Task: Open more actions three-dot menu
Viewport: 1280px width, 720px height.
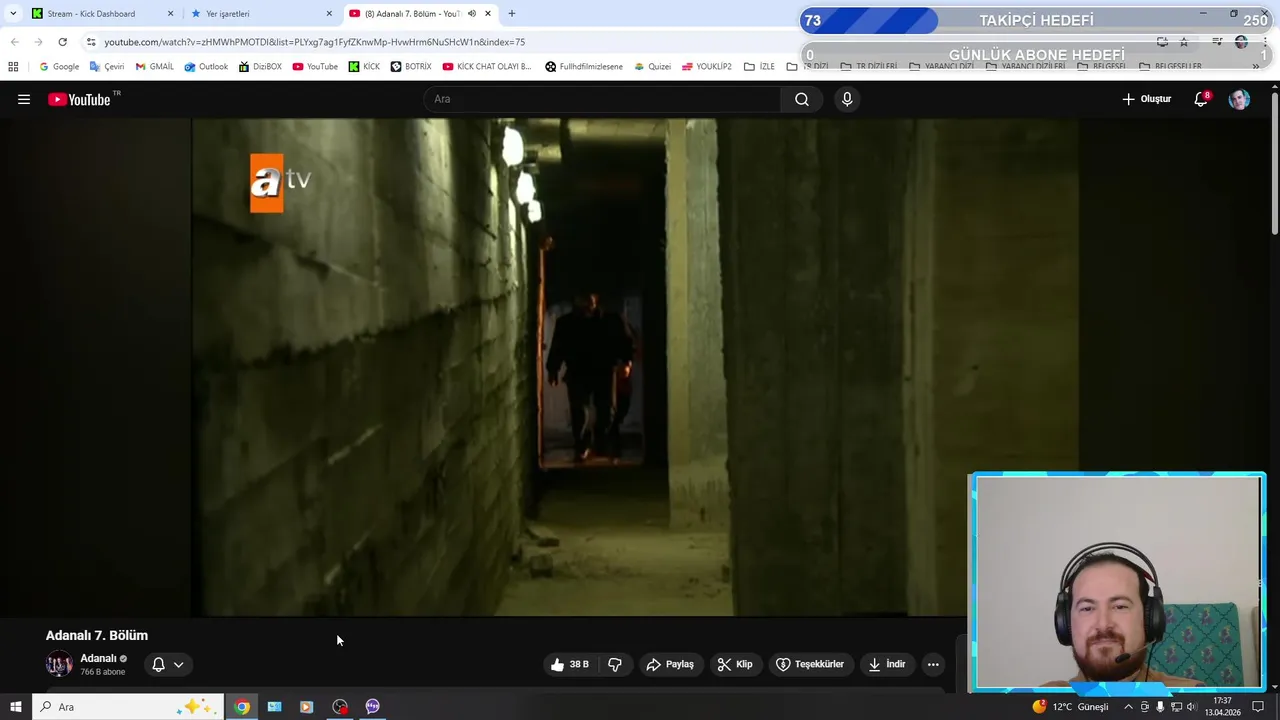Action: [x=933, y=664]
